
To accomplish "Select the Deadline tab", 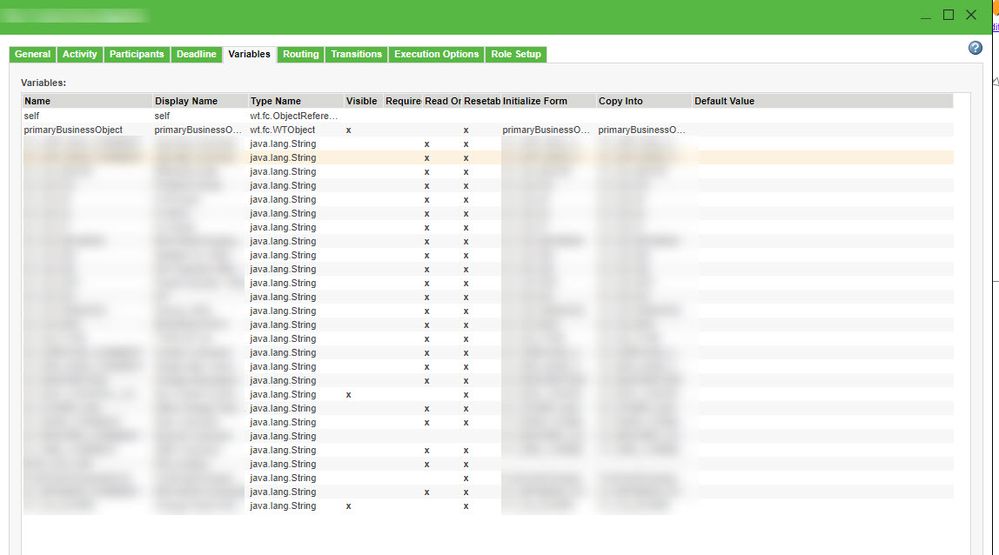I will 196,54.
